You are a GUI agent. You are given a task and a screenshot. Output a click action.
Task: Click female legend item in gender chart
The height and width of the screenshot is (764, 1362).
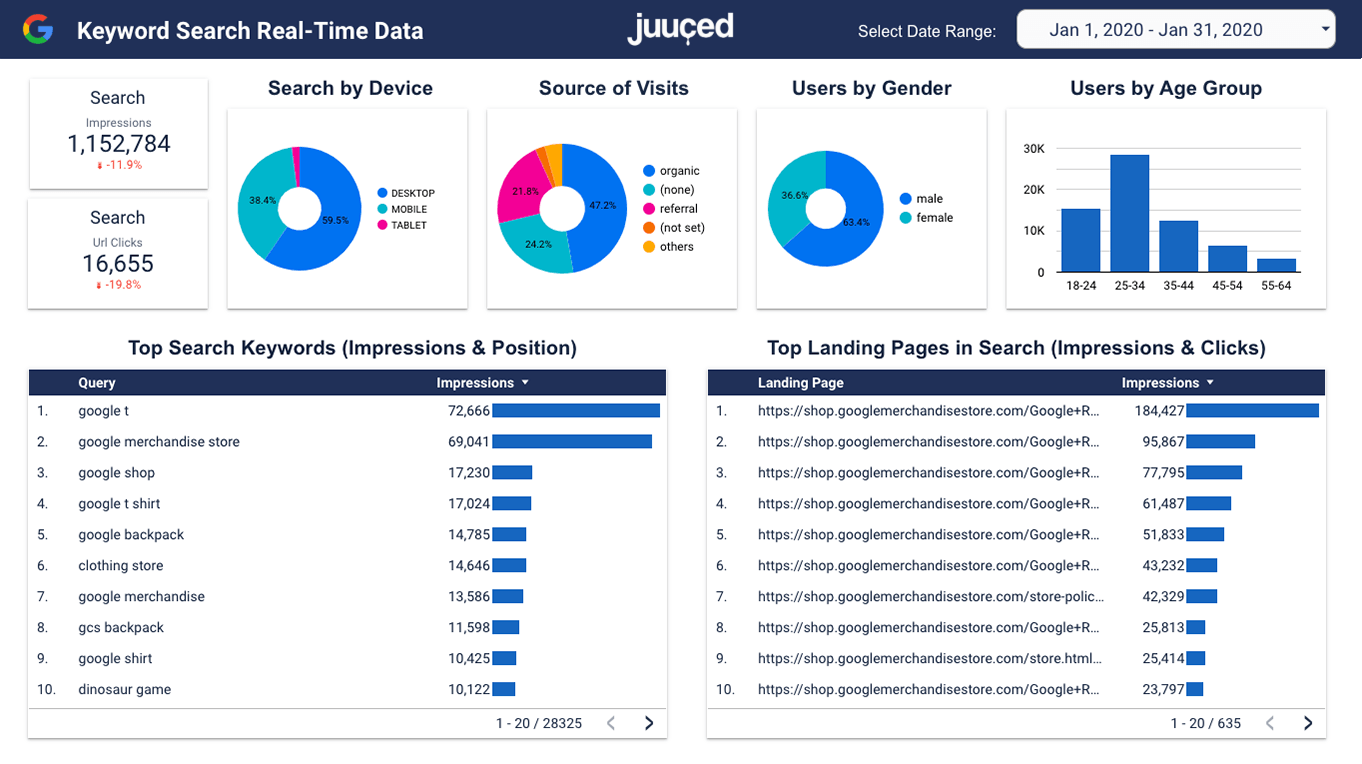tap(926, 218)
